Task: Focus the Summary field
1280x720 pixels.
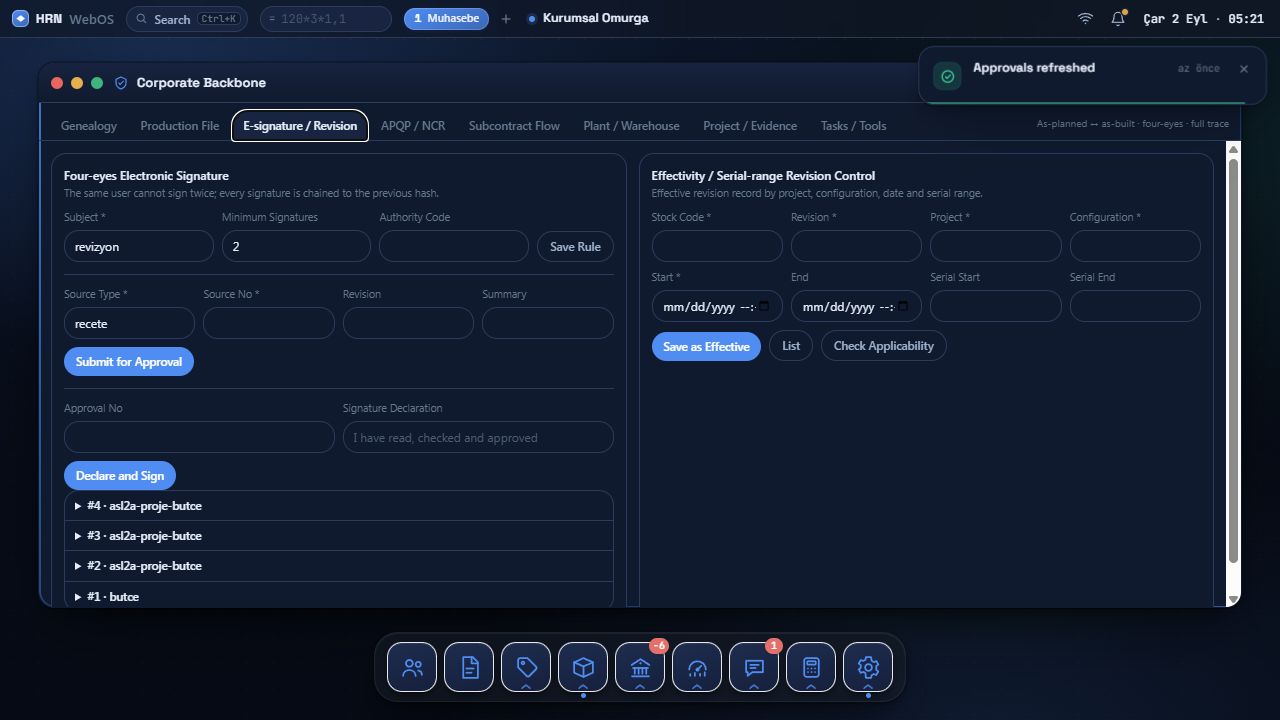Action: (548, 324)
